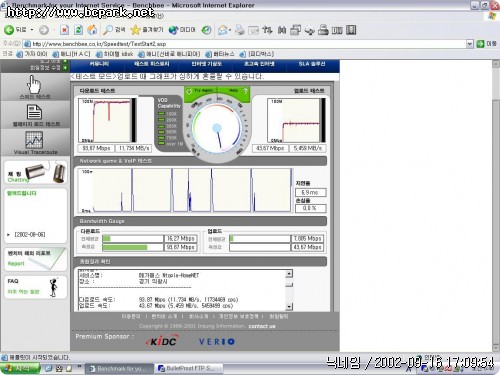Click the green Refresh page icon
The height and width of the screenshot is (375, 500).
pyautogui.click(x=78, y=30)
